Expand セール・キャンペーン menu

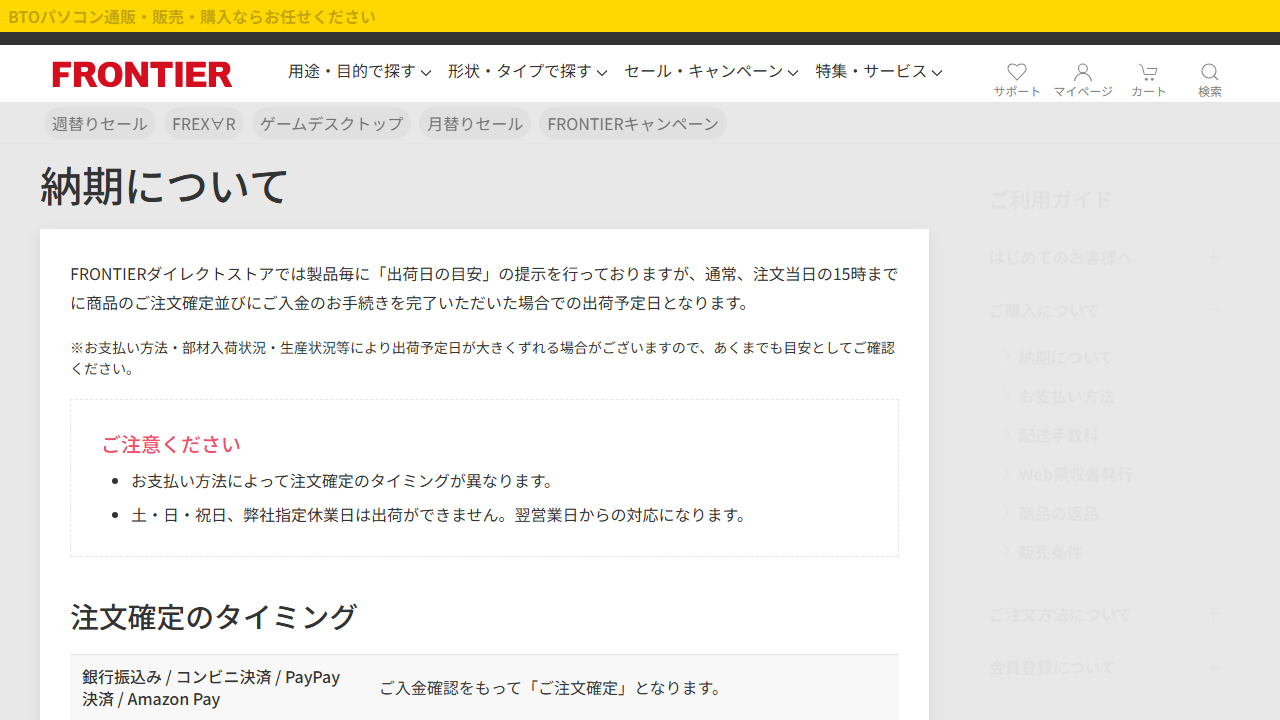711,72
